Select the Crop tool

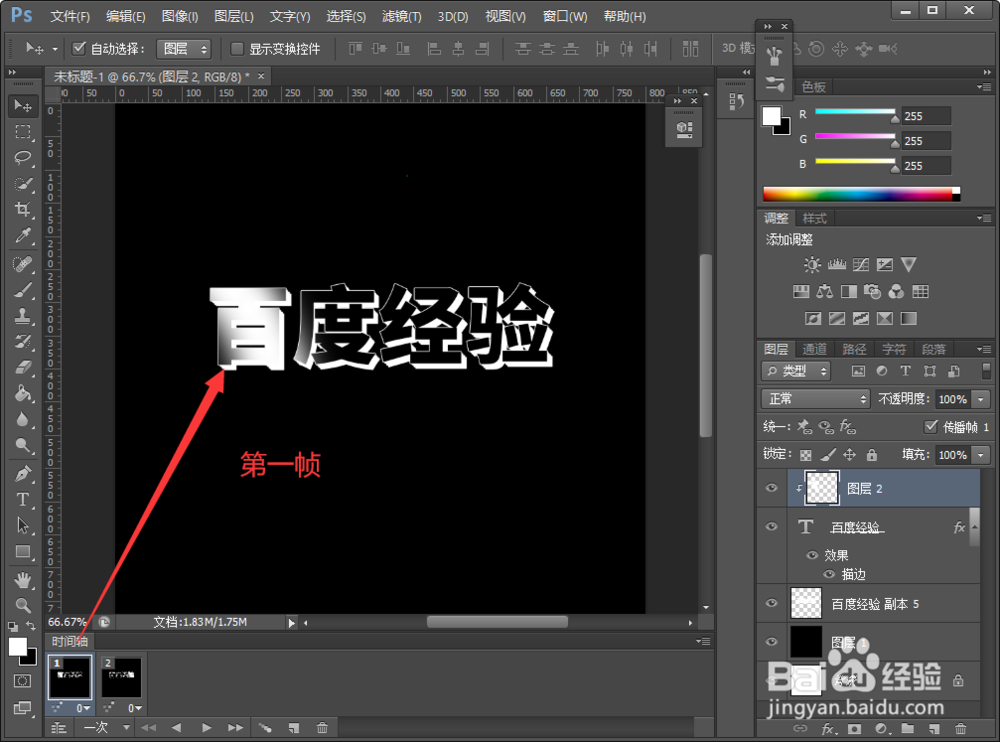pyautogui.click(x=23, y=209)
